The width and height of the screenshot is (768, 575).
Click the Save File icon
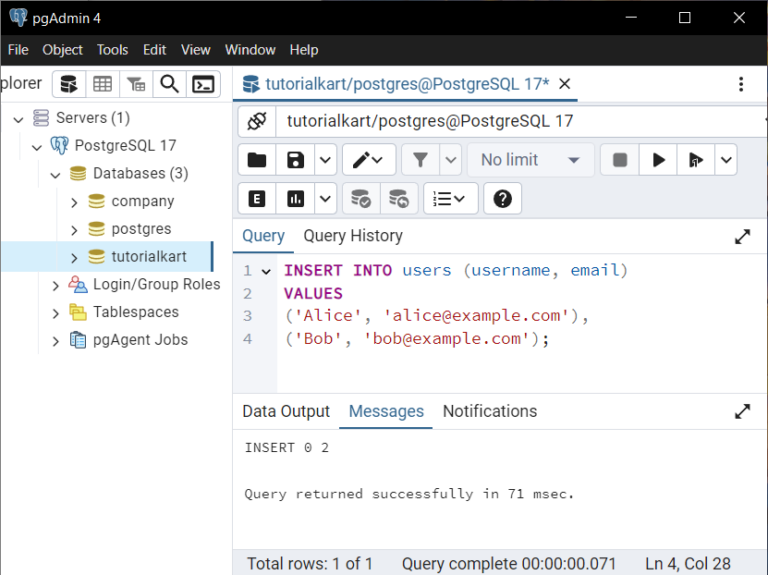point(295,160)
